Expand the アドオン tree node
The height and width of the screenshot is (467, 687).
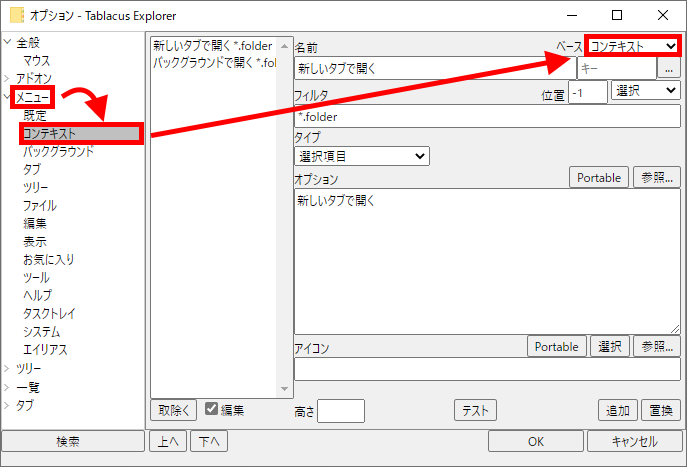(7, 78)
